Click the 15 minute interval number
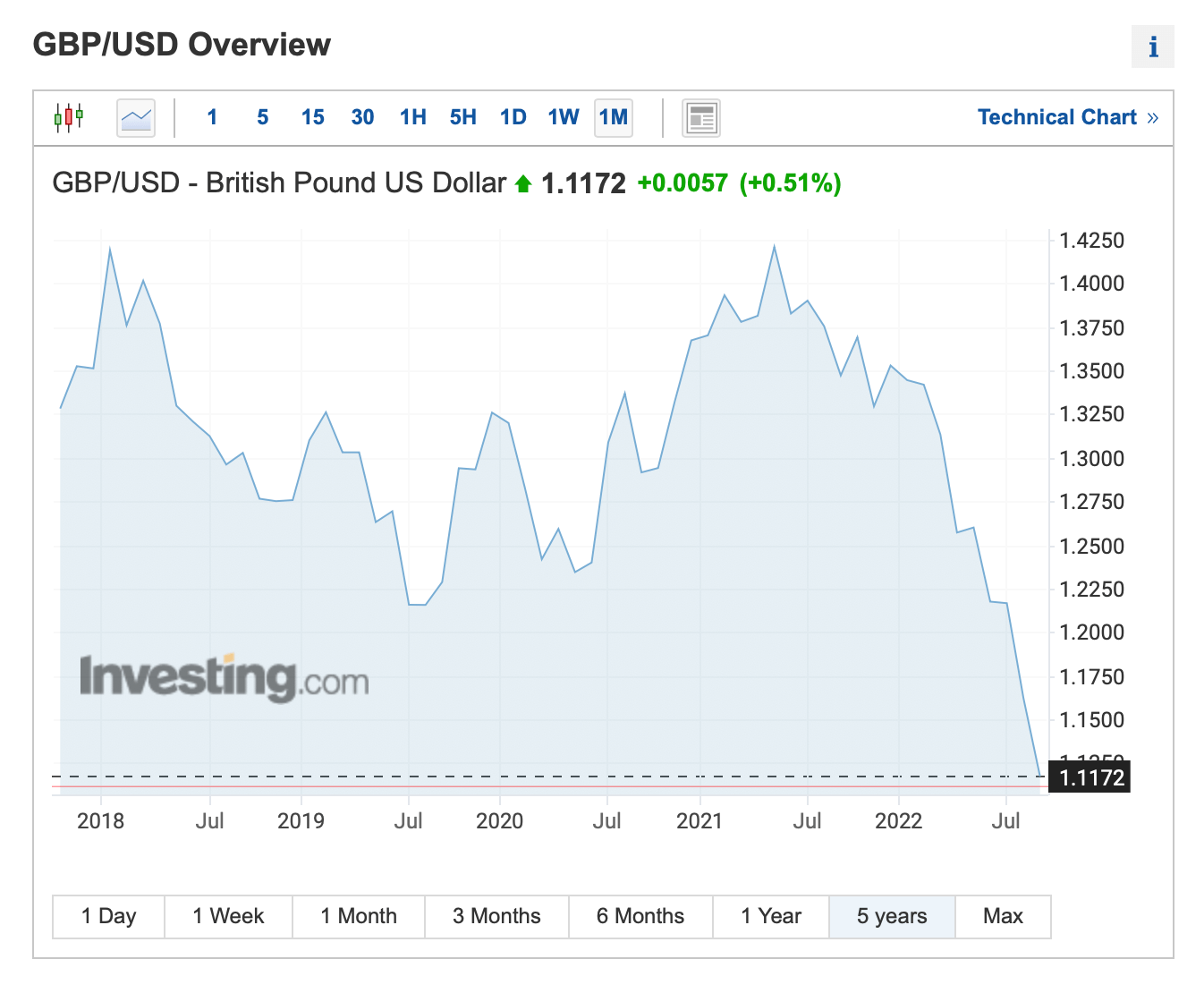Image resolution: width=1204 pixels, height=993 pixels. pos(312,117)
